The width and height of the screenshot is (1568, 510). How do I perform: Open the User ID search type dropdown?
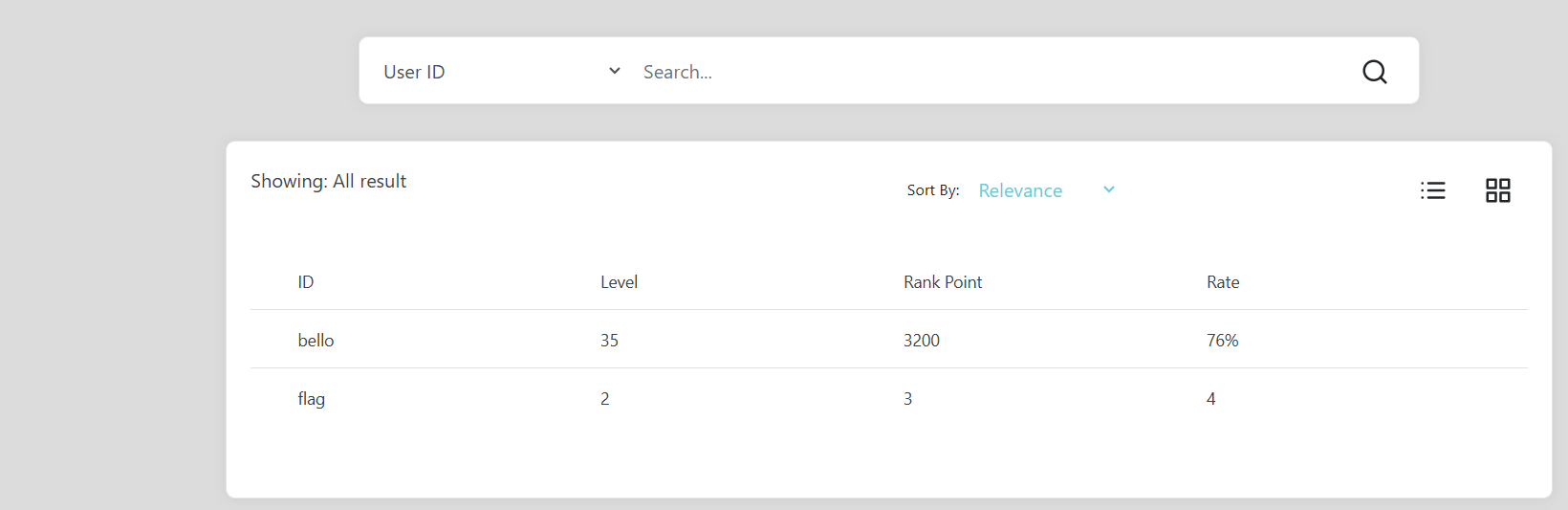click(501, 72)
